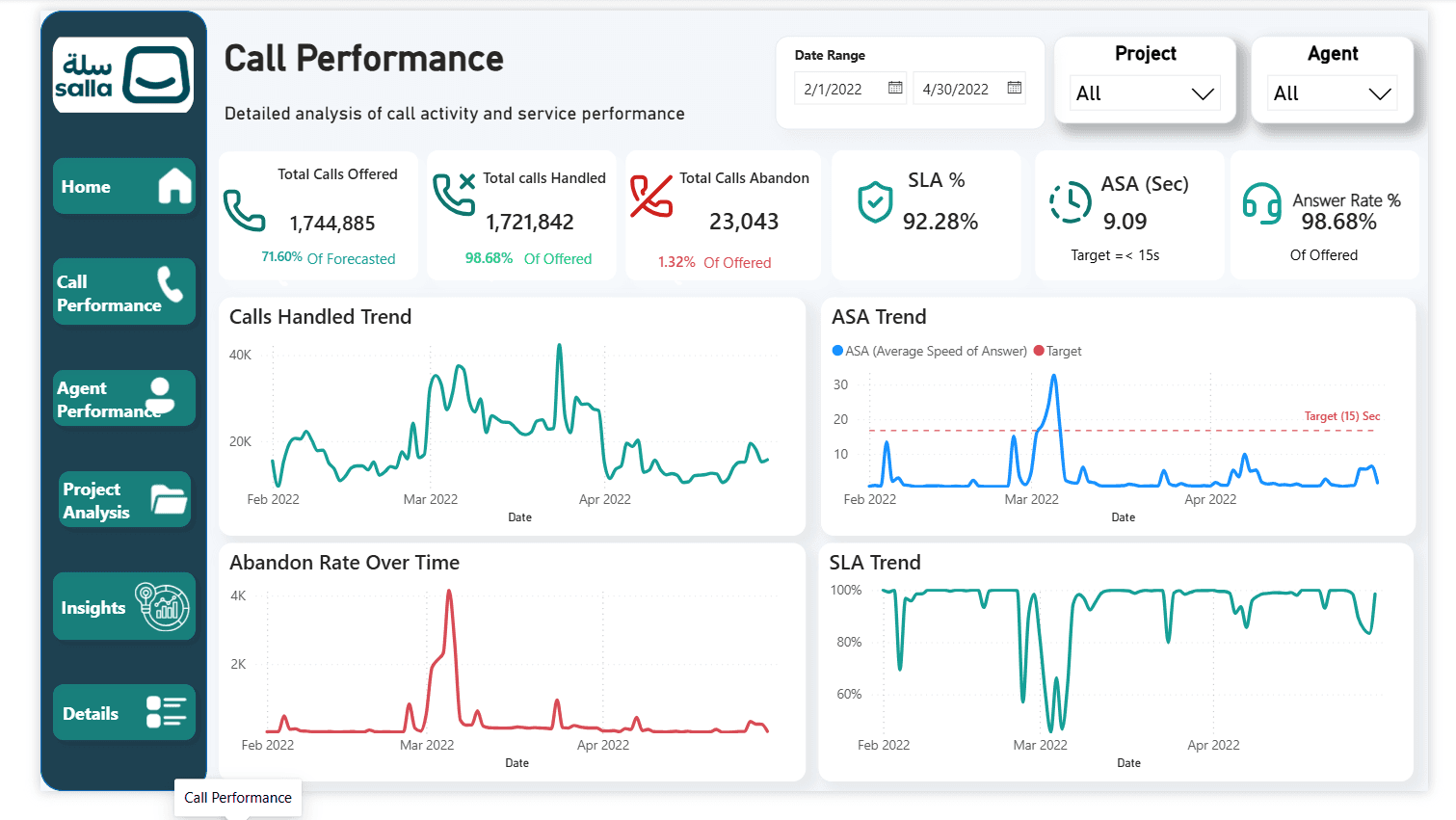Click the Date Range label
1456x820 pixels.
pyautogui.click(x=830, y=55)
